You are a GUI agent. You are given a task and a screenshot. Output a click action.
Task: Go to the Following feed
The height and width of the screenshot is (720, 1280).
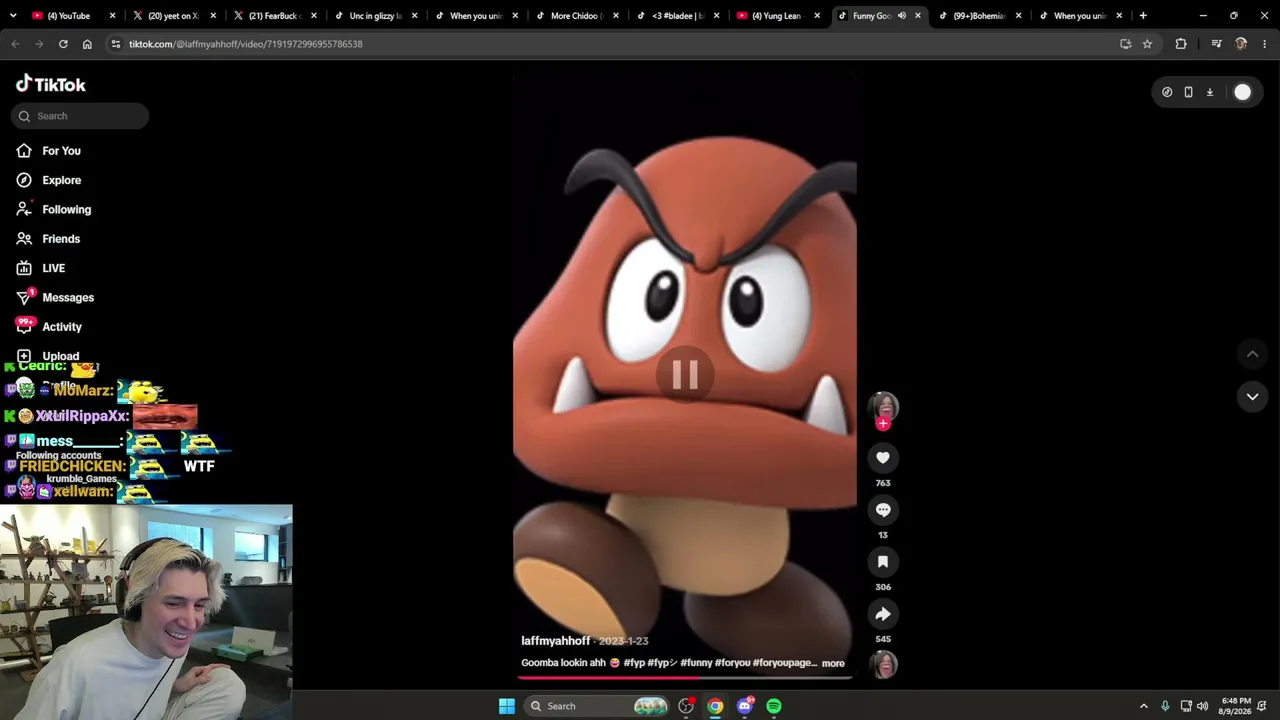(x=53, y=209)
